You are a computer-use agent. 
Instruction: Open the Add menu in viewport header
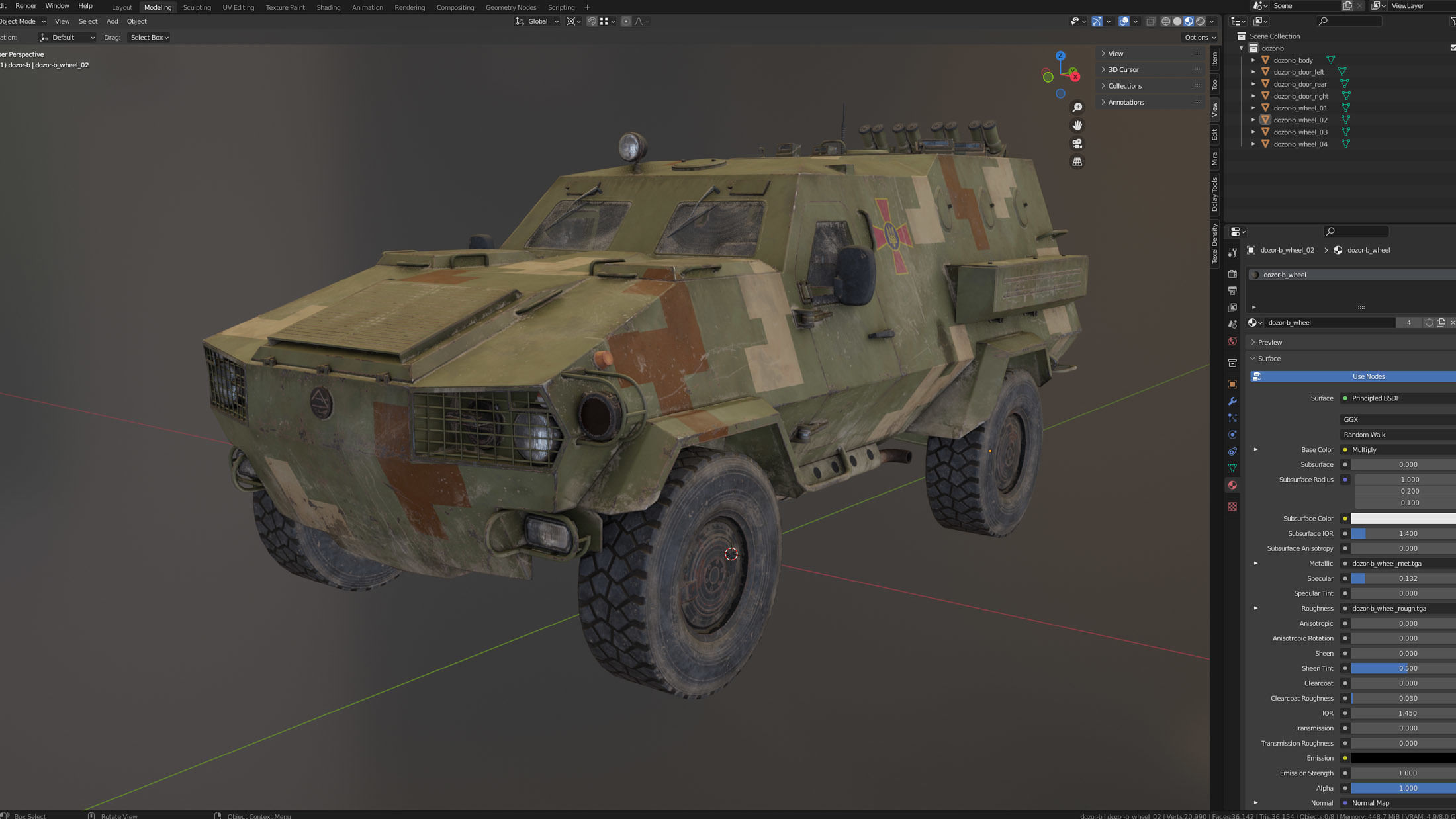(x=113, y=21)
